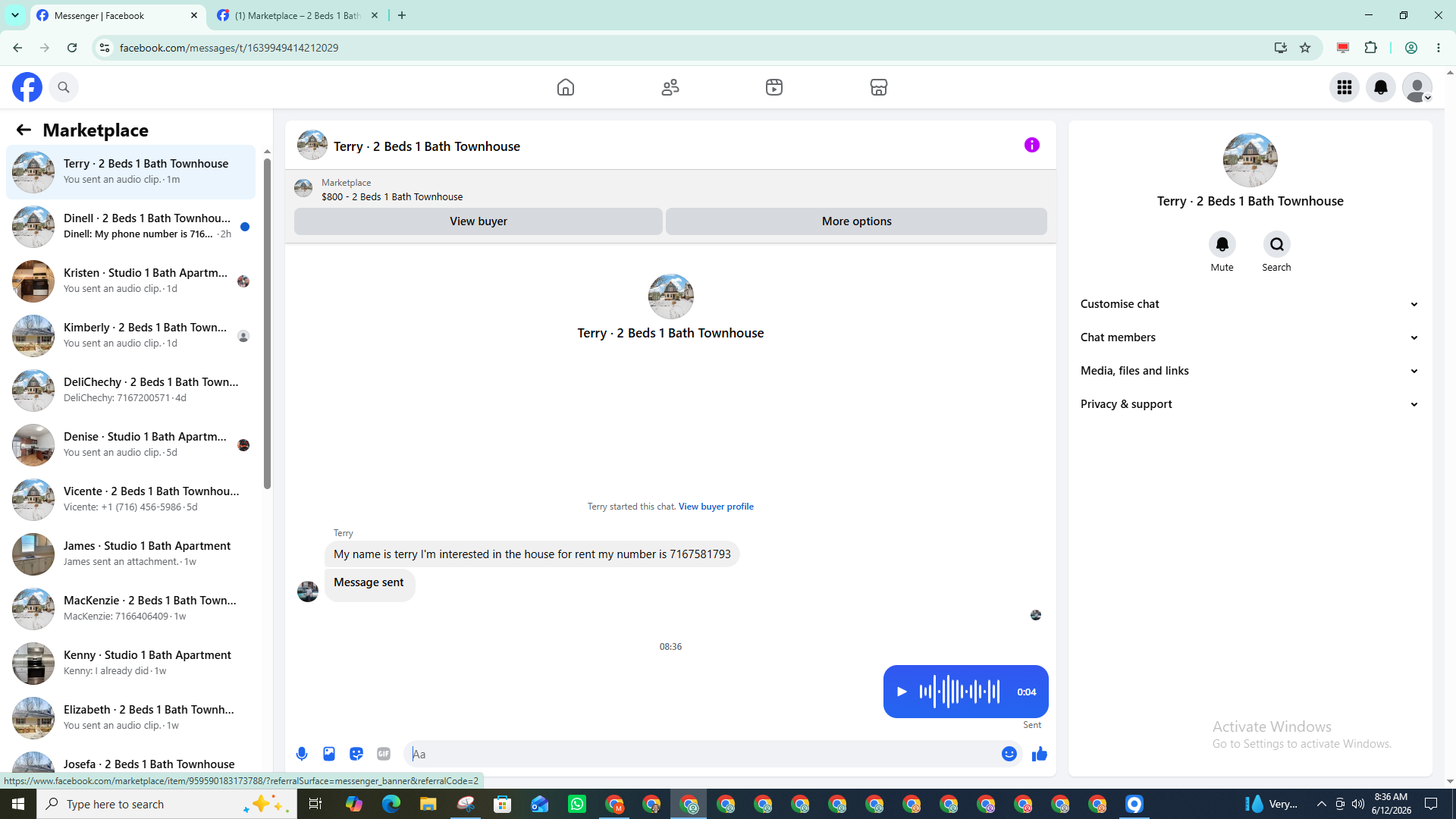Open a new browser tab

point(402,15)
